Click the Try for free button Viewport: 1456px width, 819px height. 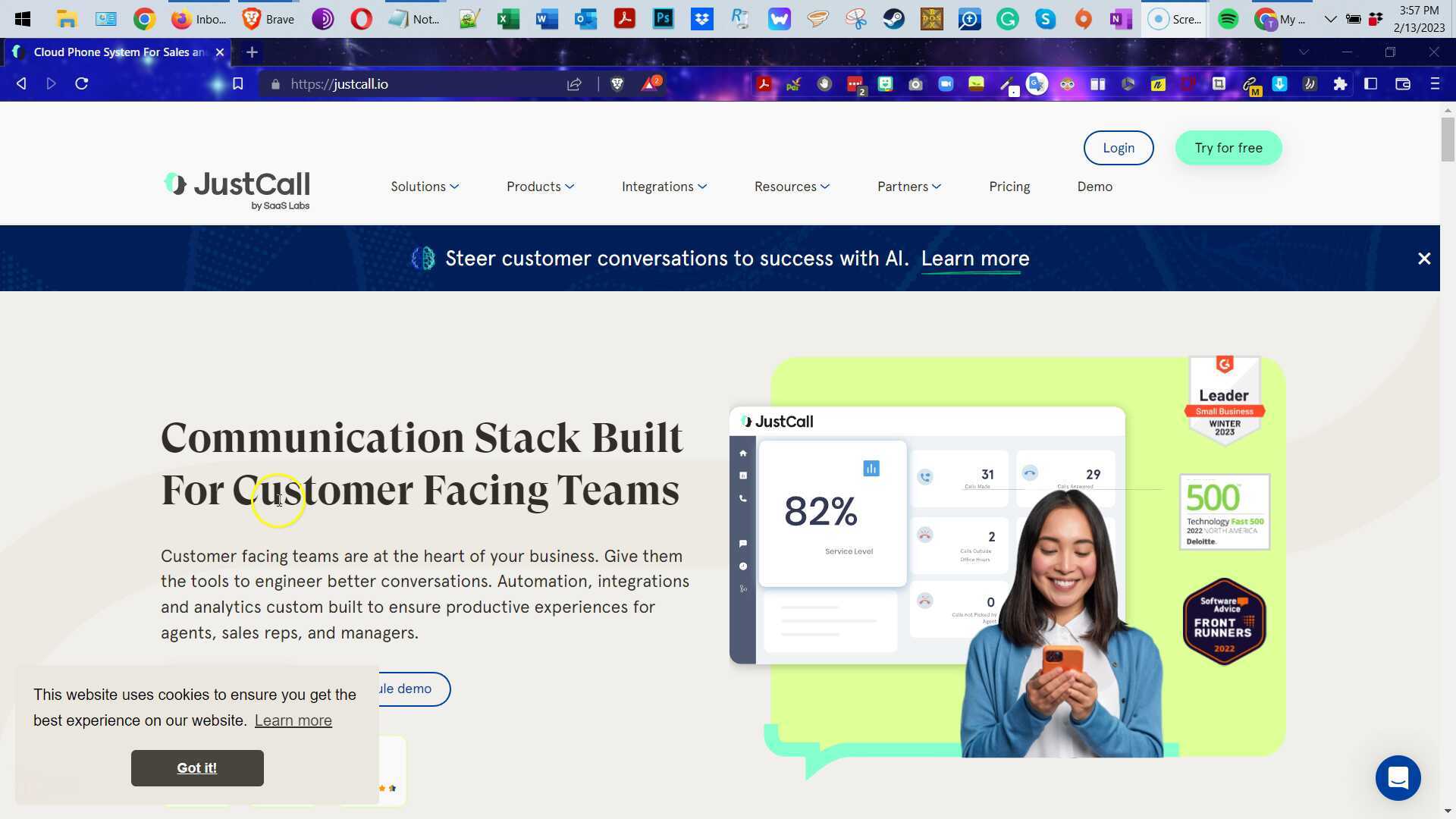point(1228,148)
